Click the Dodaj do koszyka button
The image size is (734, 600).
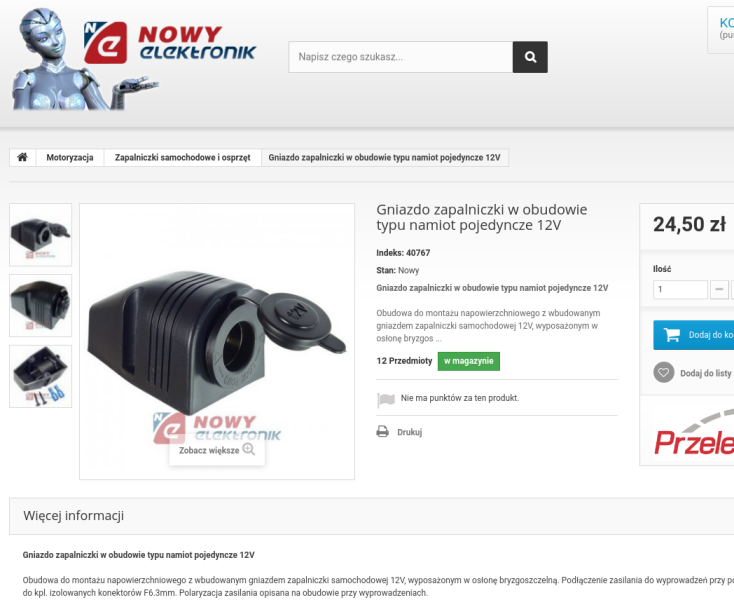[694, 335]
